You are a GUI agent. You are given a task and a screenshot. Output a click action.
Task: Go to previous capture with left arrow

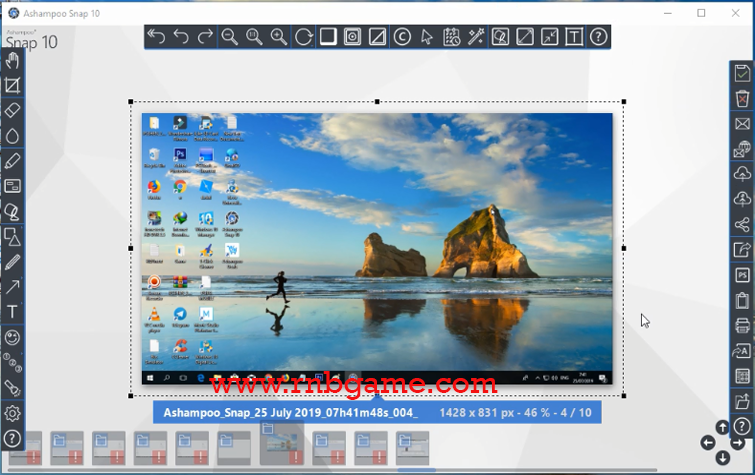[x=708, y=443]
